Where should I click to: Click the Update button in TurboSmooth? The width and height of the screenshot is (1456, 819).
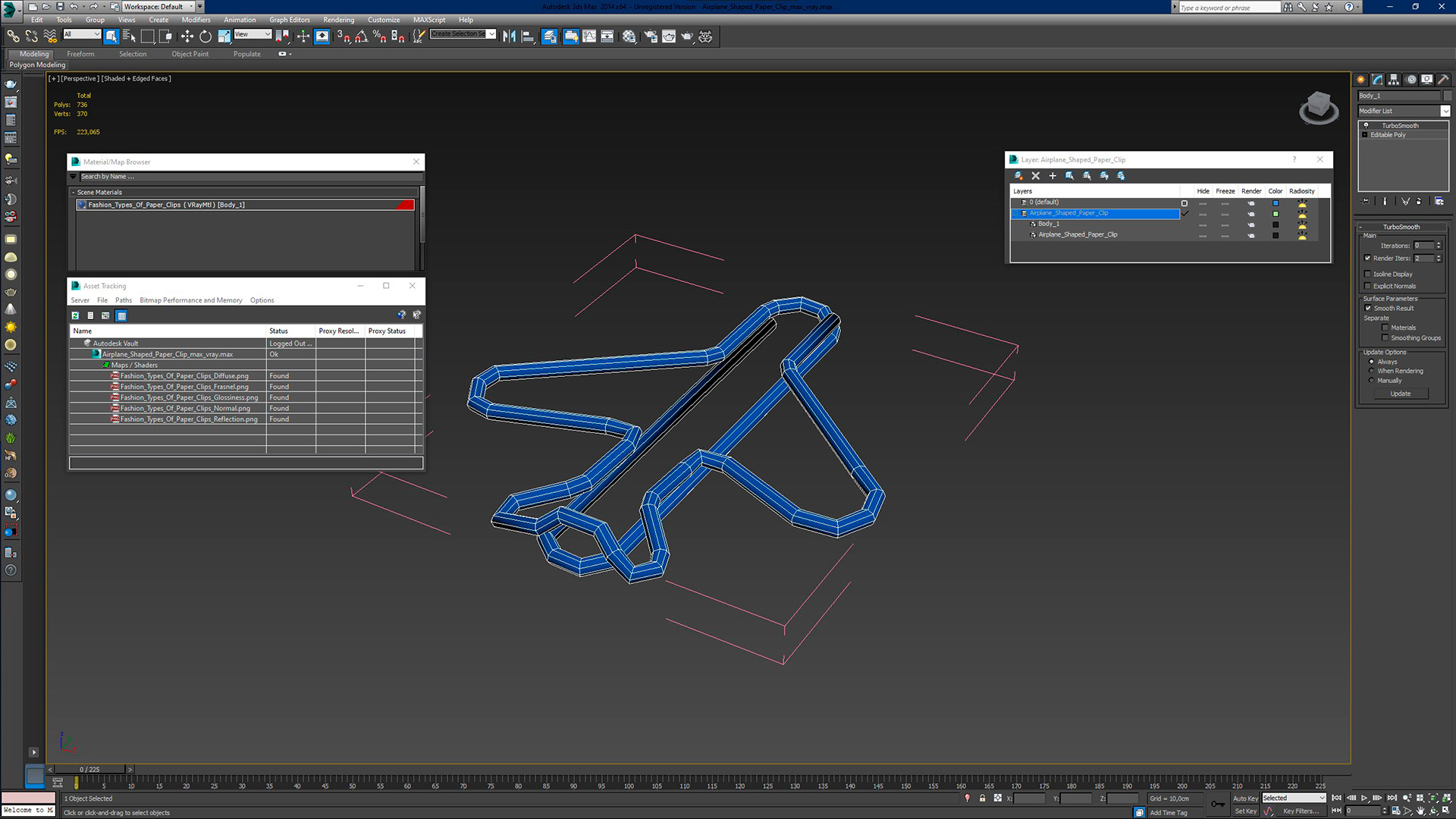(1401, 394)
